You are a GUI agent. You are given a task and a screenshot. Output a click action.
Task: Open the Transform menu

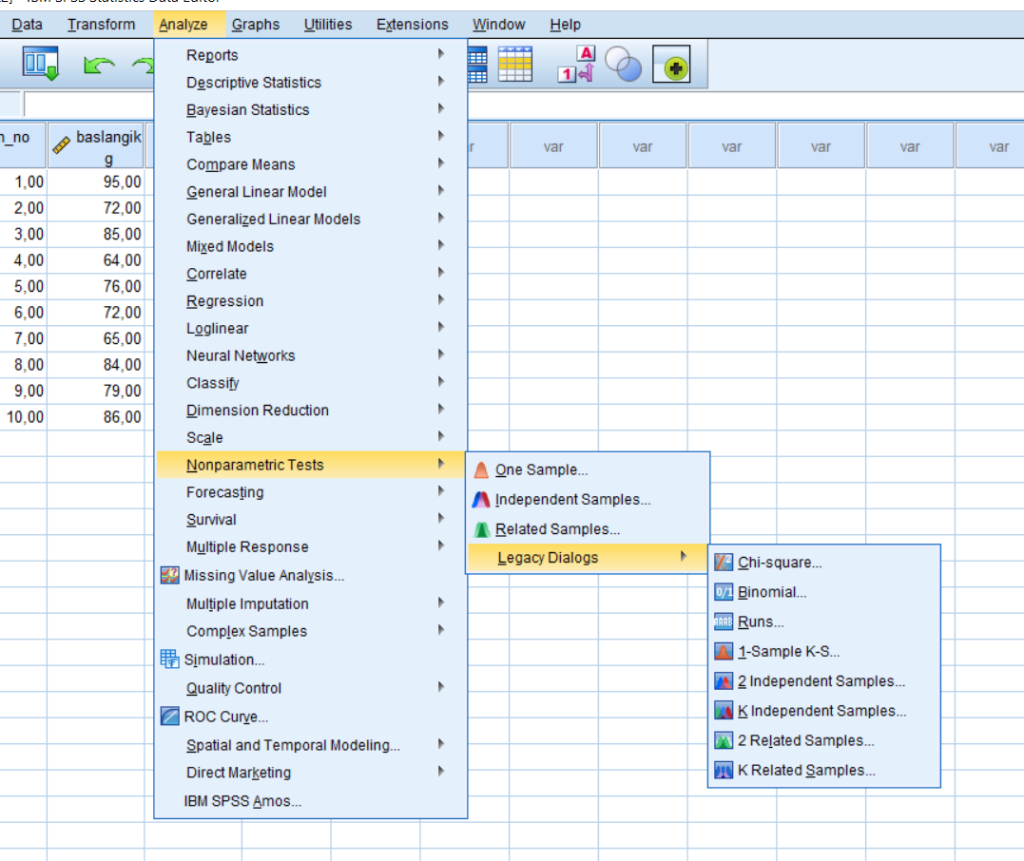pos(101,24)
